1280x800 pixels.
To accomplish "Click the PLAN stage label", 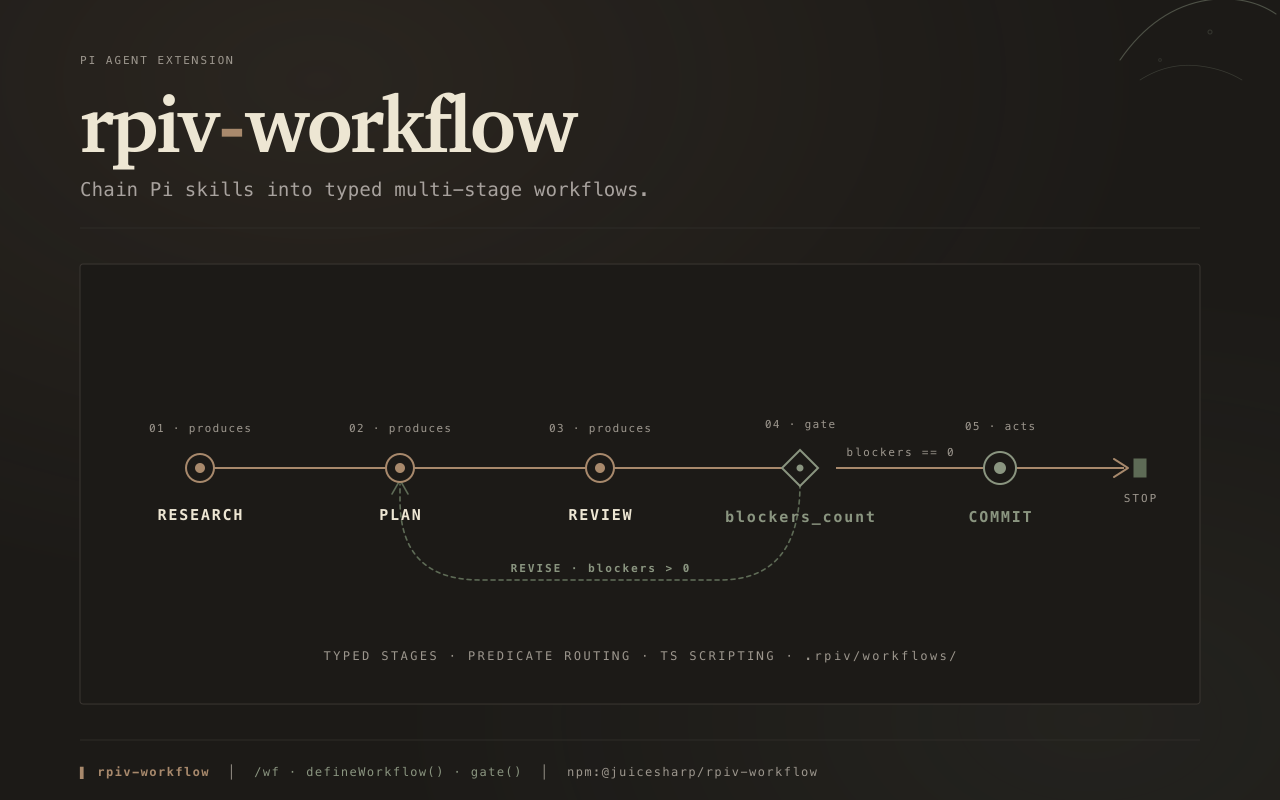I will [x=400, y=515].
